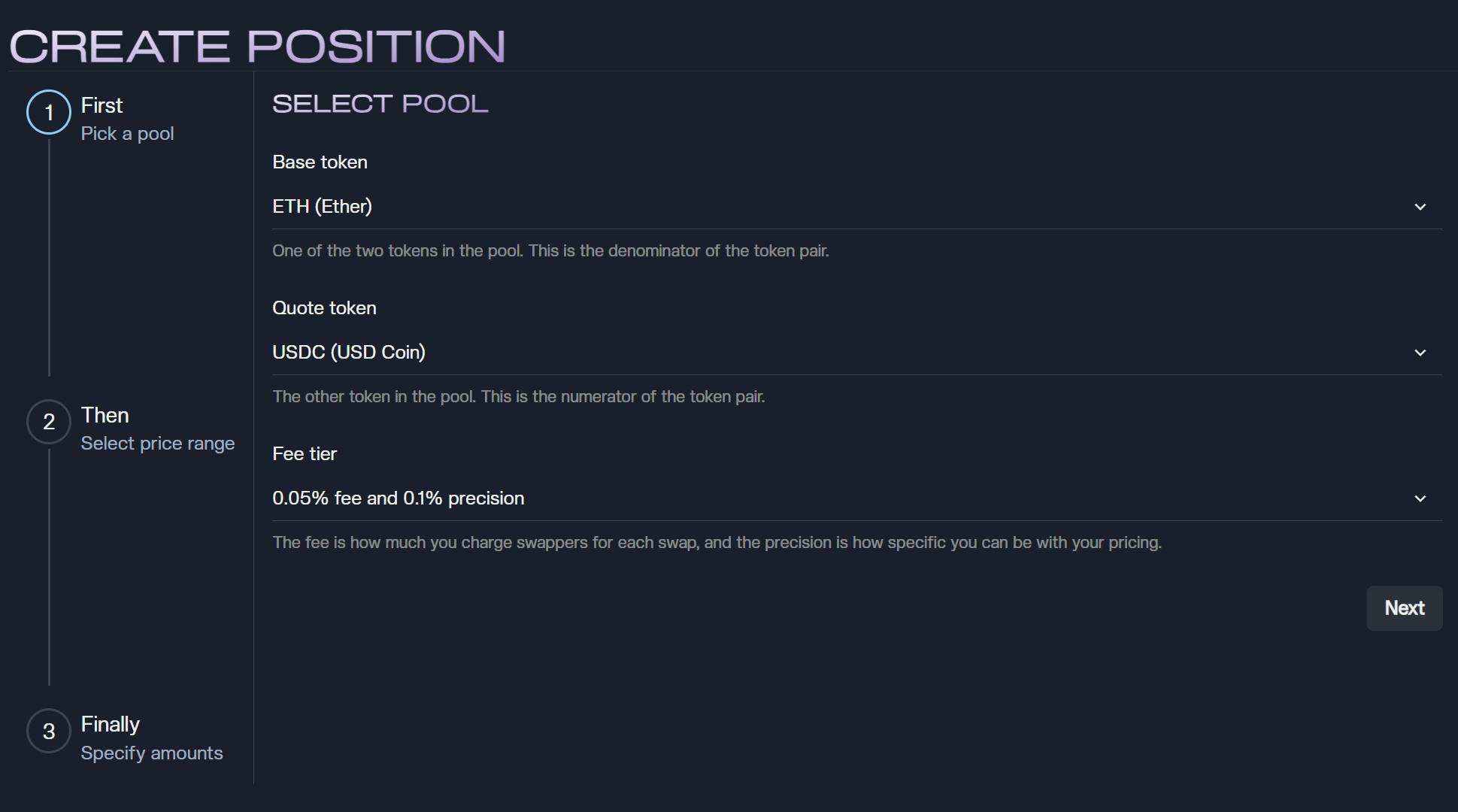The height and width of the screenshot is (812, 1458).
Task: Click the Fee tier label
Action: coord(305,454)
